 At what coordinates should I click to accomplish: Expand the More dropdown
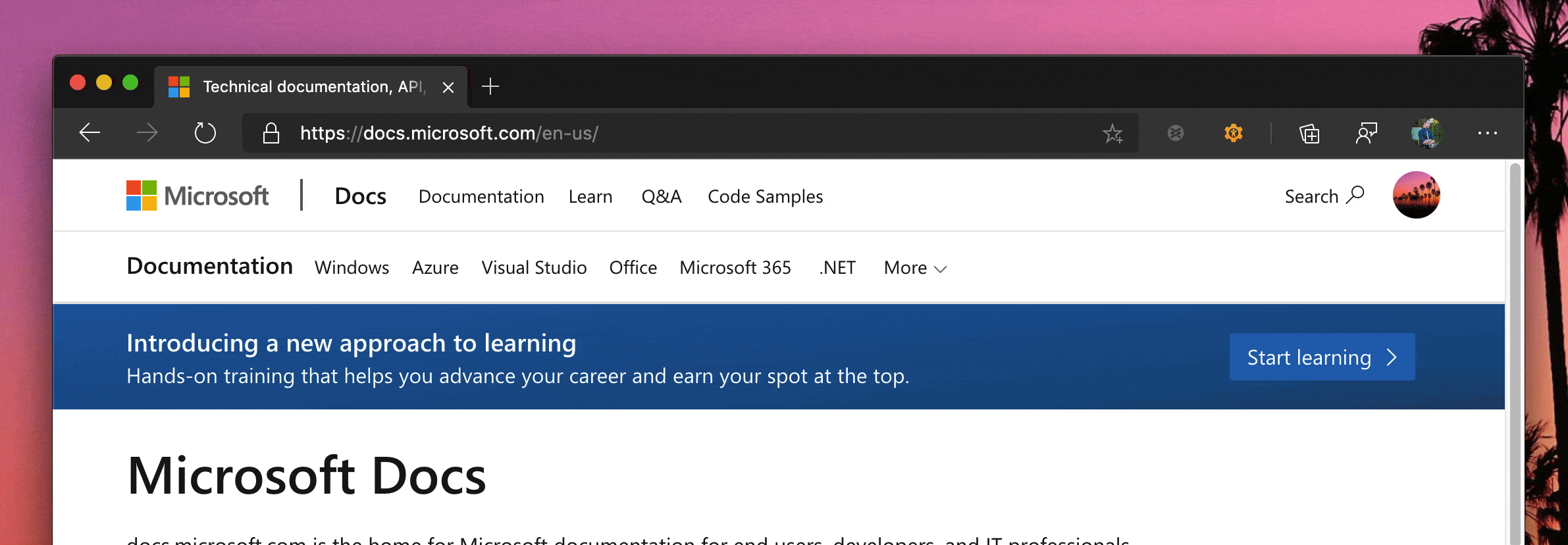[x=915, y=268]
